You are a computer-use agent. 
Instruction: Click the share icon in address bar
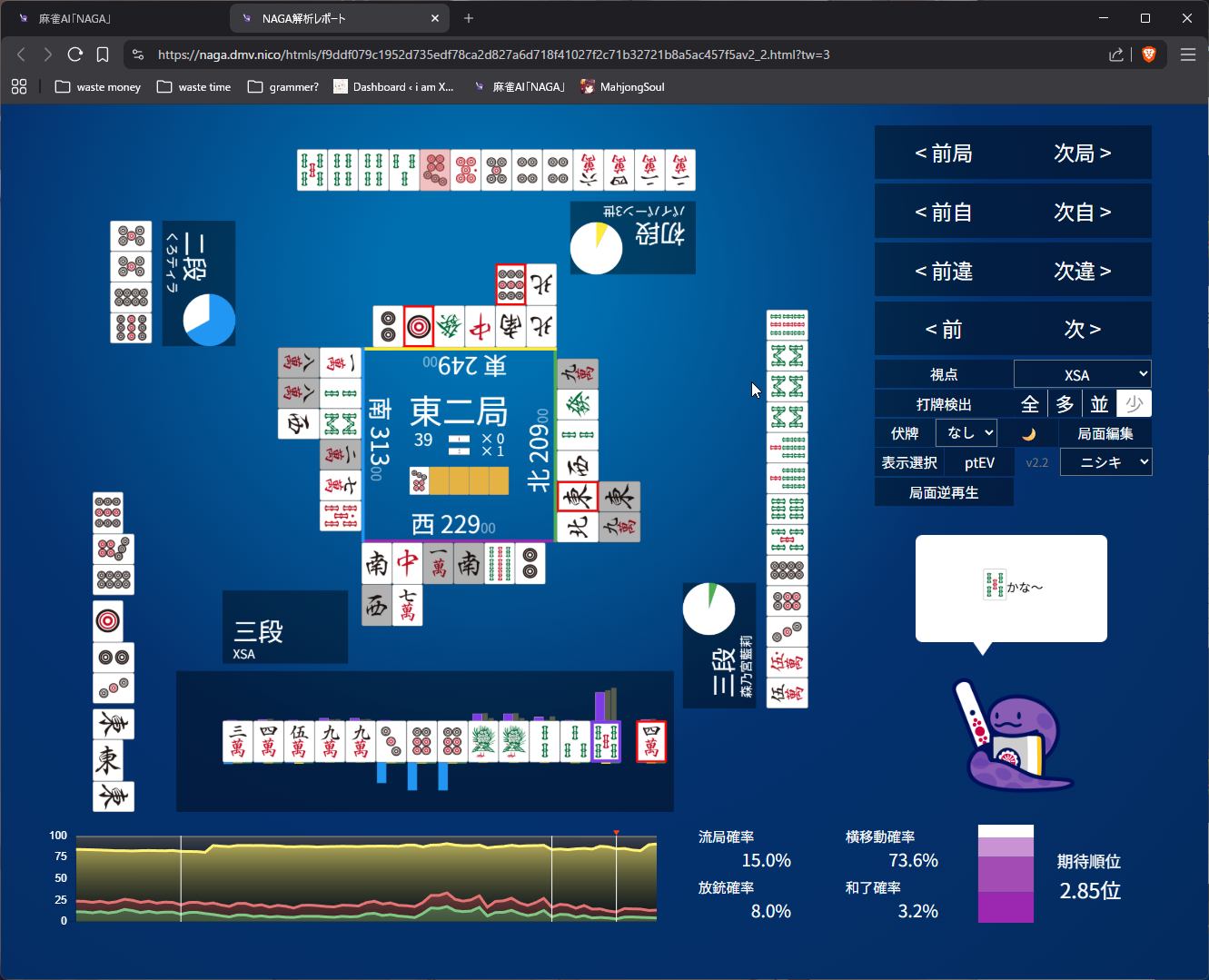pyautogui.click(x=1115, y=54)
